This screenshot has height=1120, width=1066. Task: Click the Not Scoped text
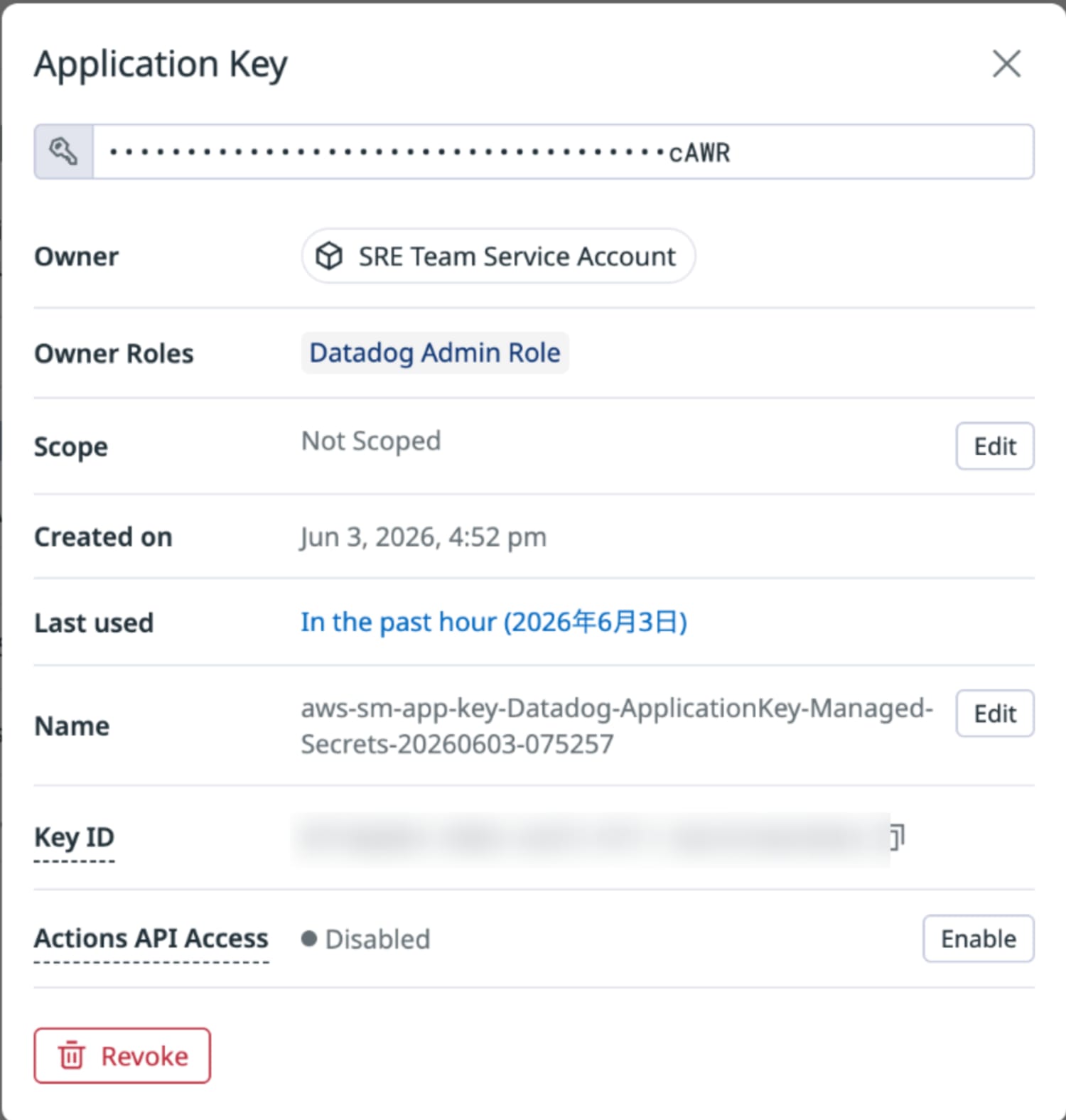(371, 441)
